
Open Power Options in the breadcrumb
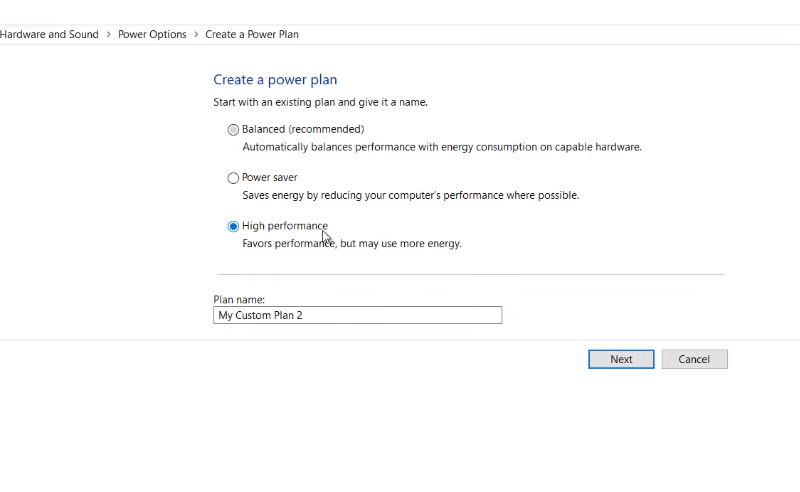152,34
